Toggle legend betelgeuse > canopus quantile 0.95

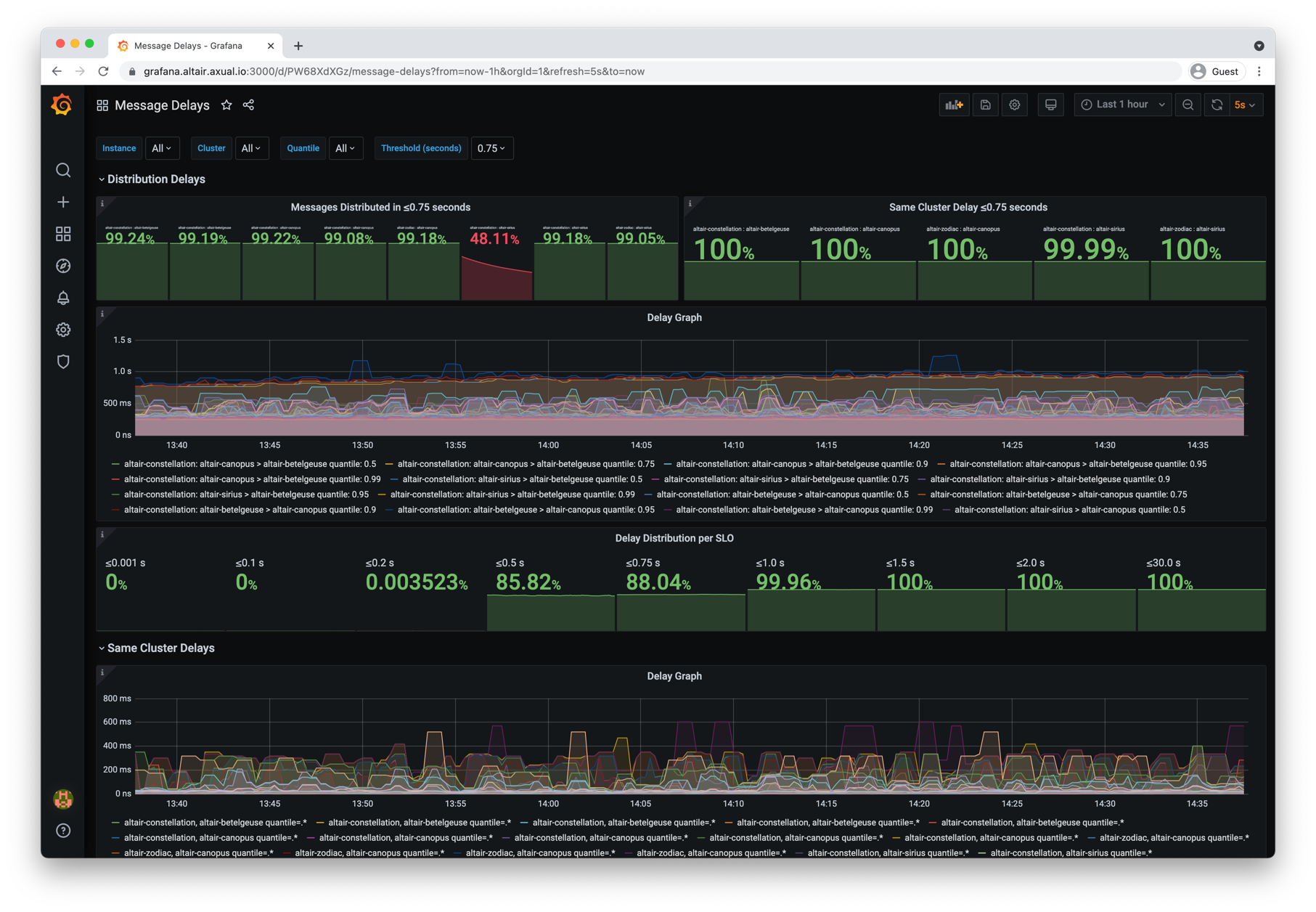(x=526, y=510)
